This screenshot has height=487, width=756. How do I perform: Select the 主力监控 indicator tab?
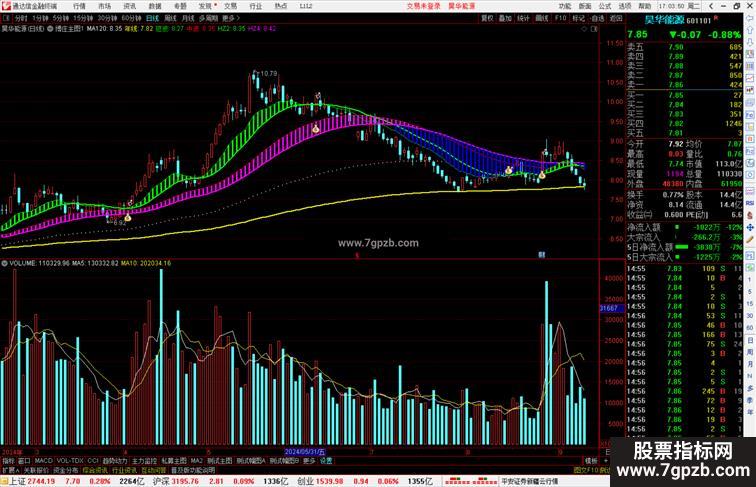click(145, 461)
